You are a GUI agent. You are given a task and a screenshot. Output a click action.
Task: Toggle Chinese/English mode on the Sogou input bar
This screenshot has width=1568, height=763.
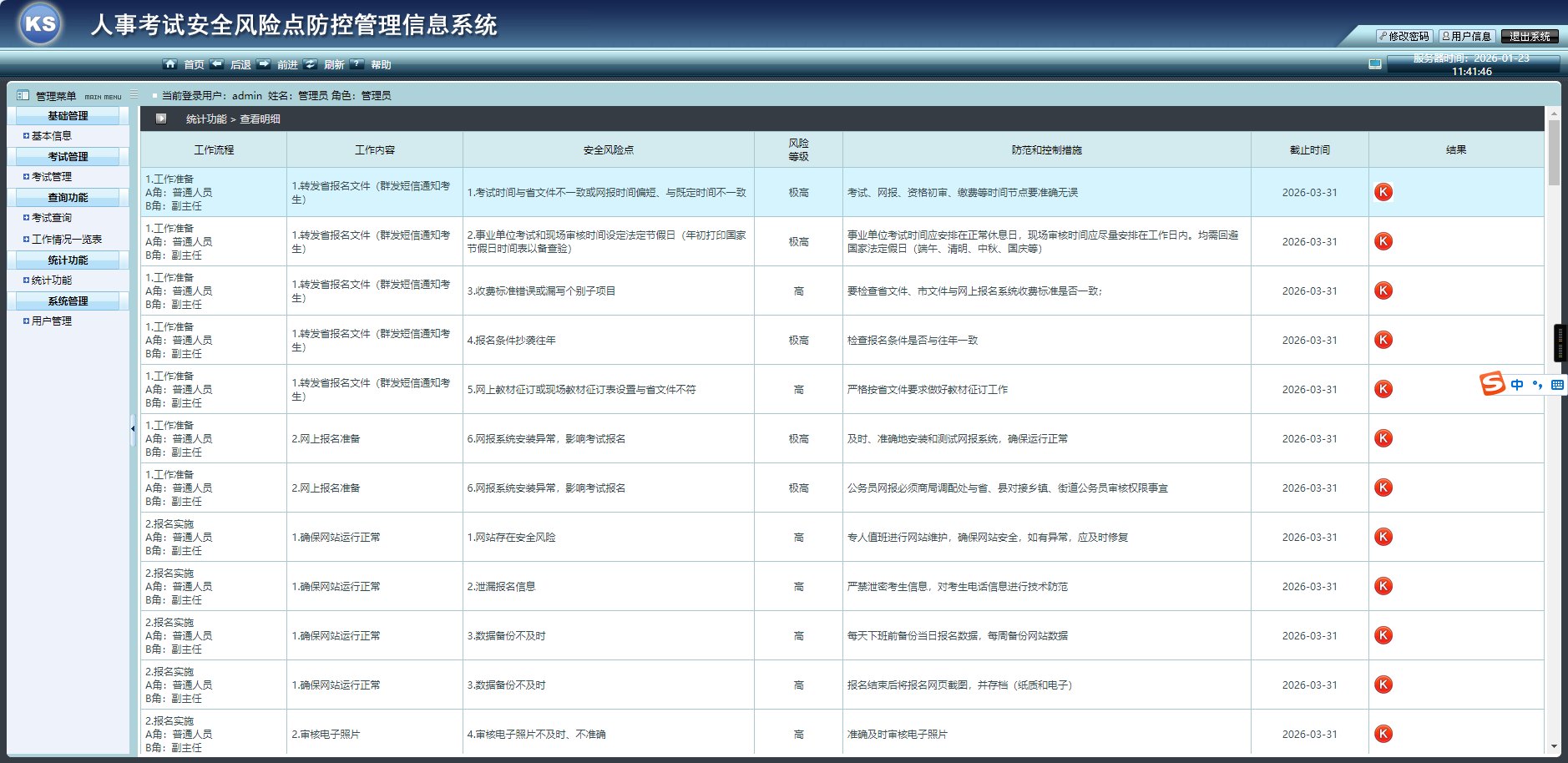pyautogui.click(x=1519, y=384)
